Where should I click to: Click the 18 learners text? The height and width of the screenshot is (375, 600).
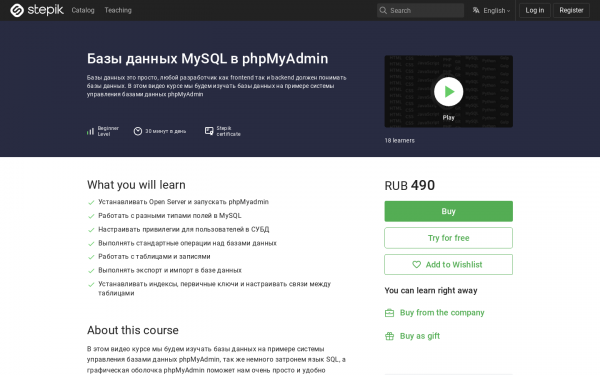tap(399, 140)
